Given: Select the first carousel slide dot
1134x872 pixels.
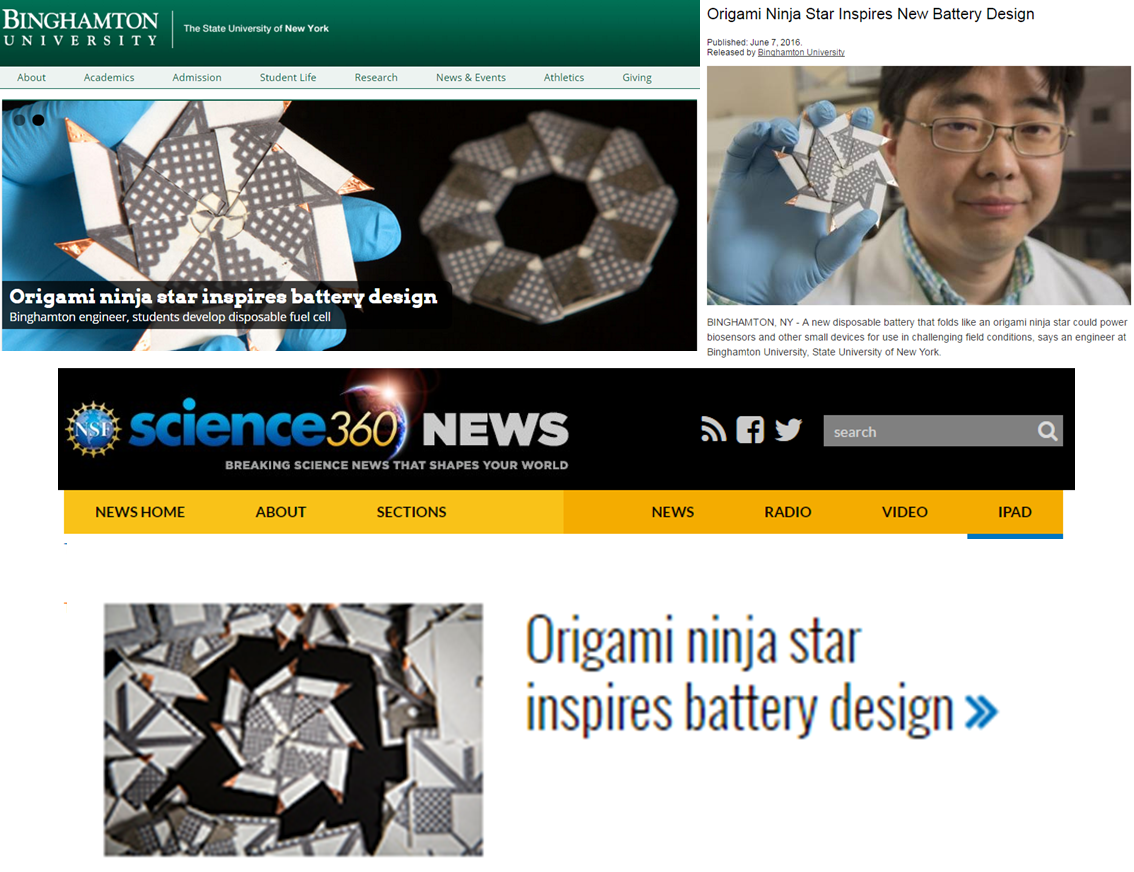Looking at the screenshot, I should point(19,120).
